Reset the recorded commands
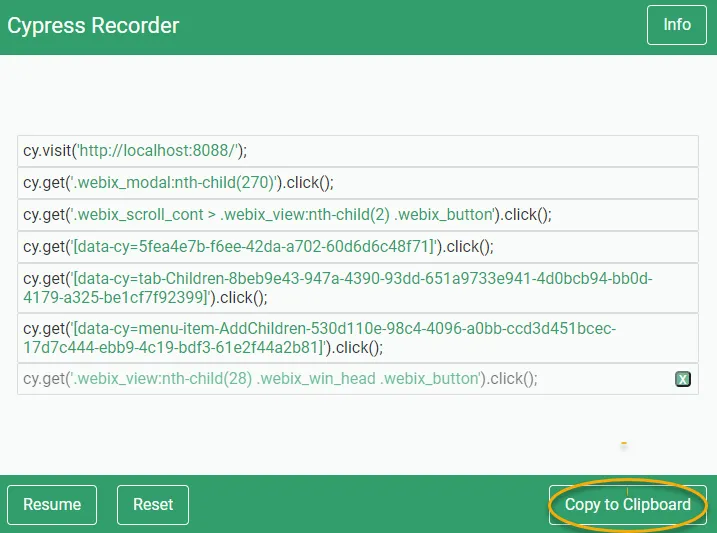Viewport: 717px width, 533px height. pos(153,504)
